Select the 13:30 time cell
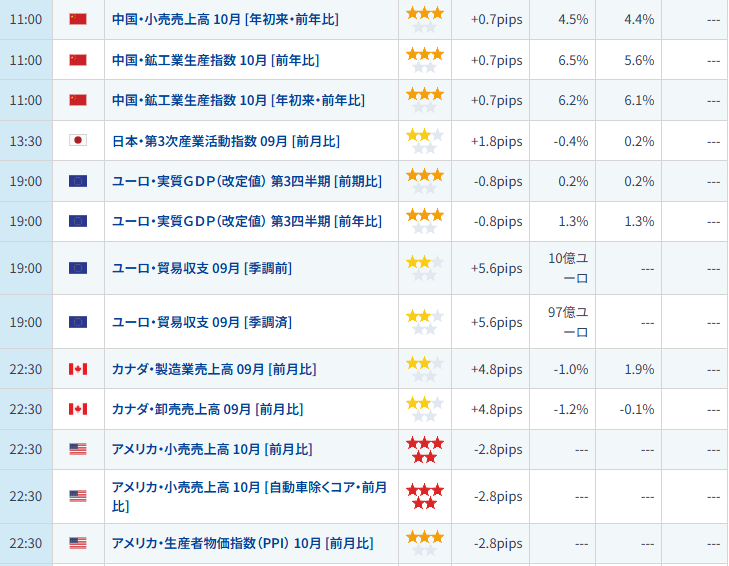 tap(26, 141)
